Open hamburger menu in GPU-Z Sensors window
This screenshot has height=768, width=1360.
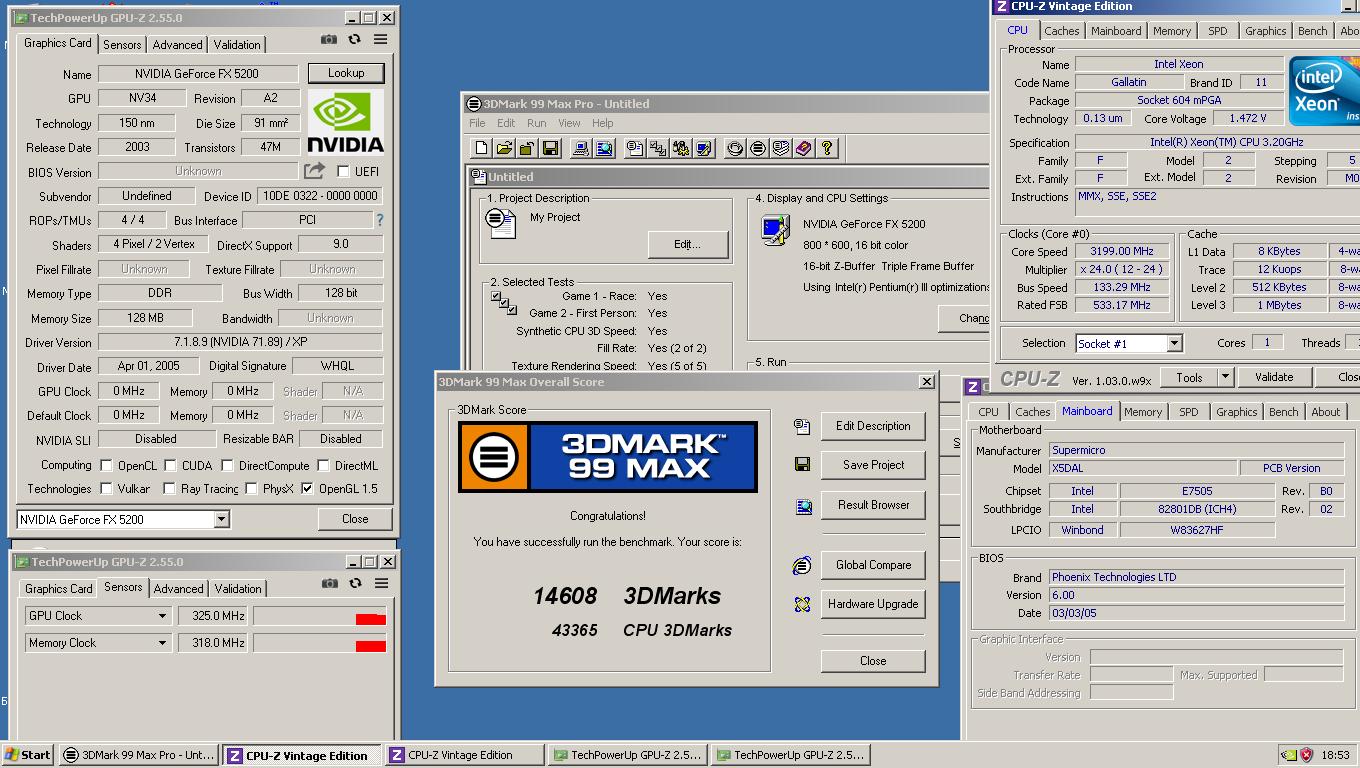(381, 584)
